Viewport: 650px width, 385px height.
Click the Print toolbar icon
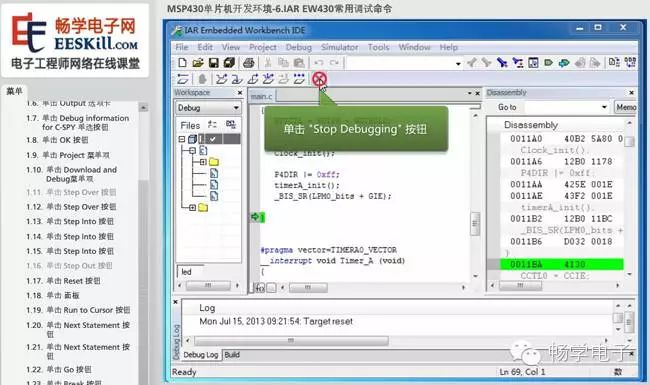point(249,63)
